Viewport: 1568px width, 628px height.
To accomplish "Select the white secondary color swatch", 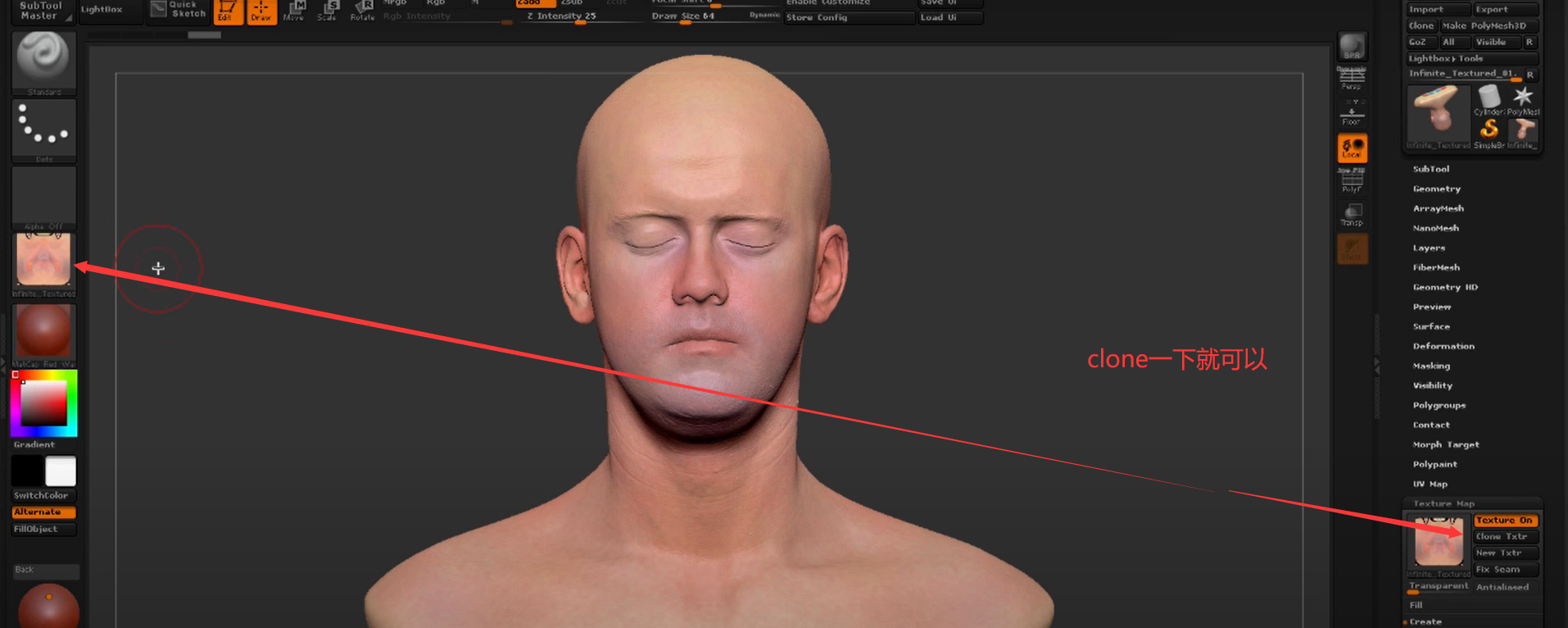I will [61, 471].
